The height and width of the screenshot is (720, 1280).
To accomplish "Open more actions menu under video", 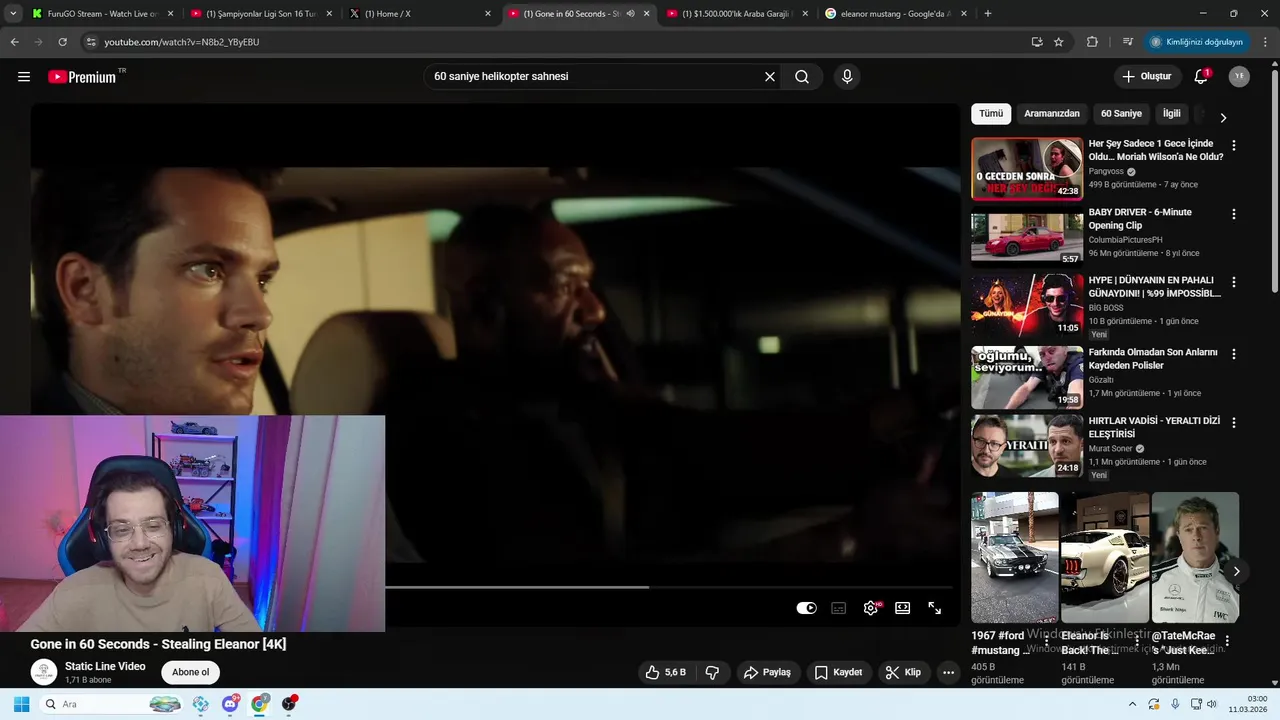I will 949,673.
